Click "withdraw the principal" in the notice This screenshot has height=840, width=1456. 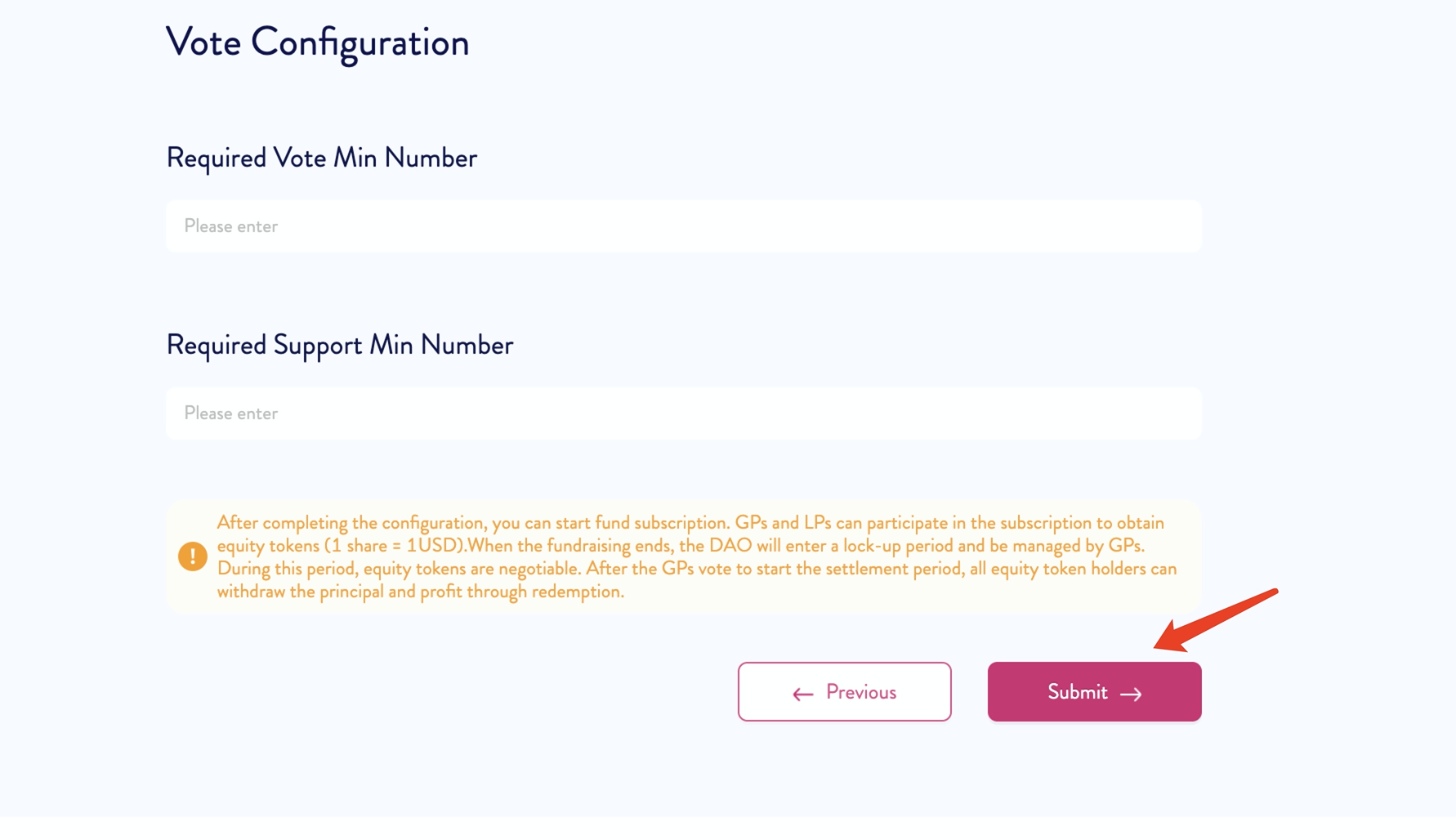299,592
